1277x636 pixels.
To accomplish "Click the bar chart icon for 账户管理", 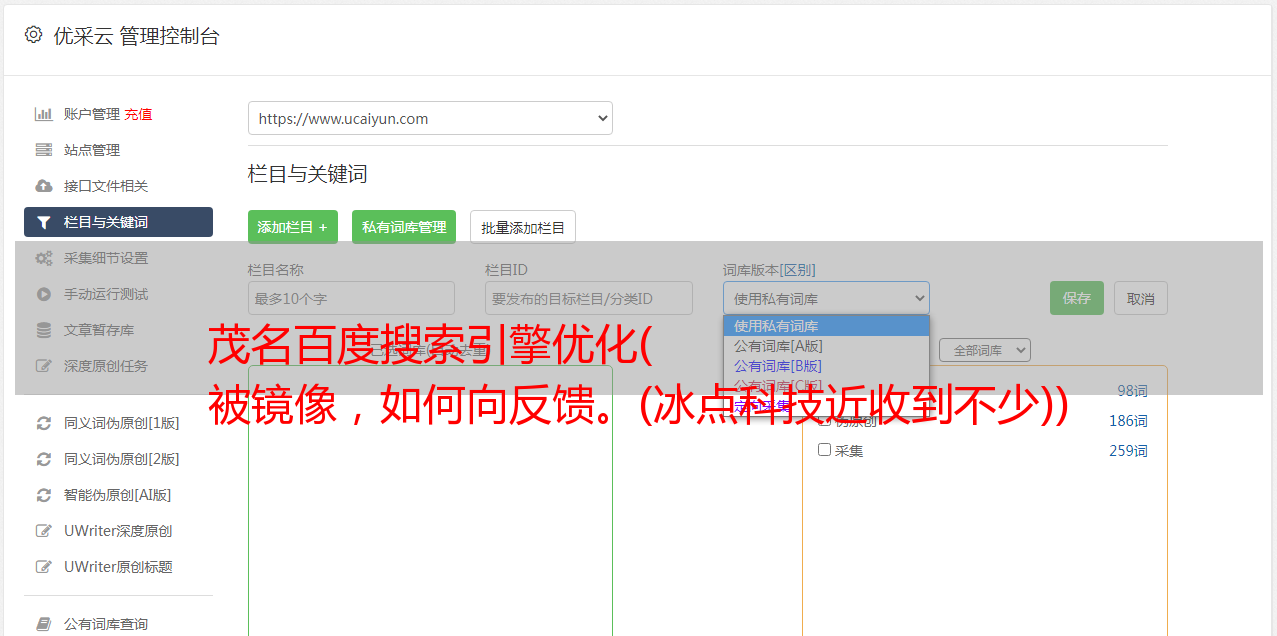I will [x=43, y=114].
